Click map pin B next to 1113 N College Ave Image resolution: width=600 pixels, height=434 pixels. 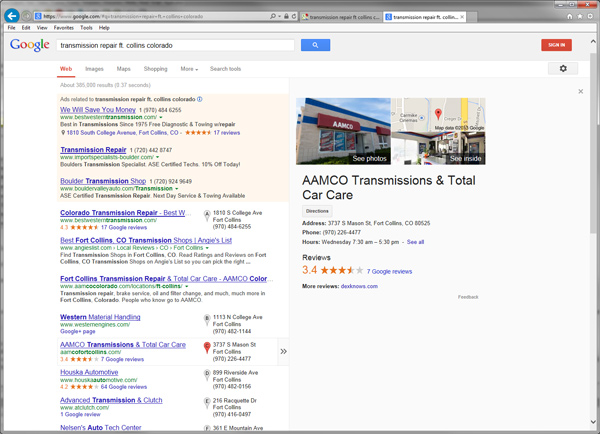[x=207, y=320]
